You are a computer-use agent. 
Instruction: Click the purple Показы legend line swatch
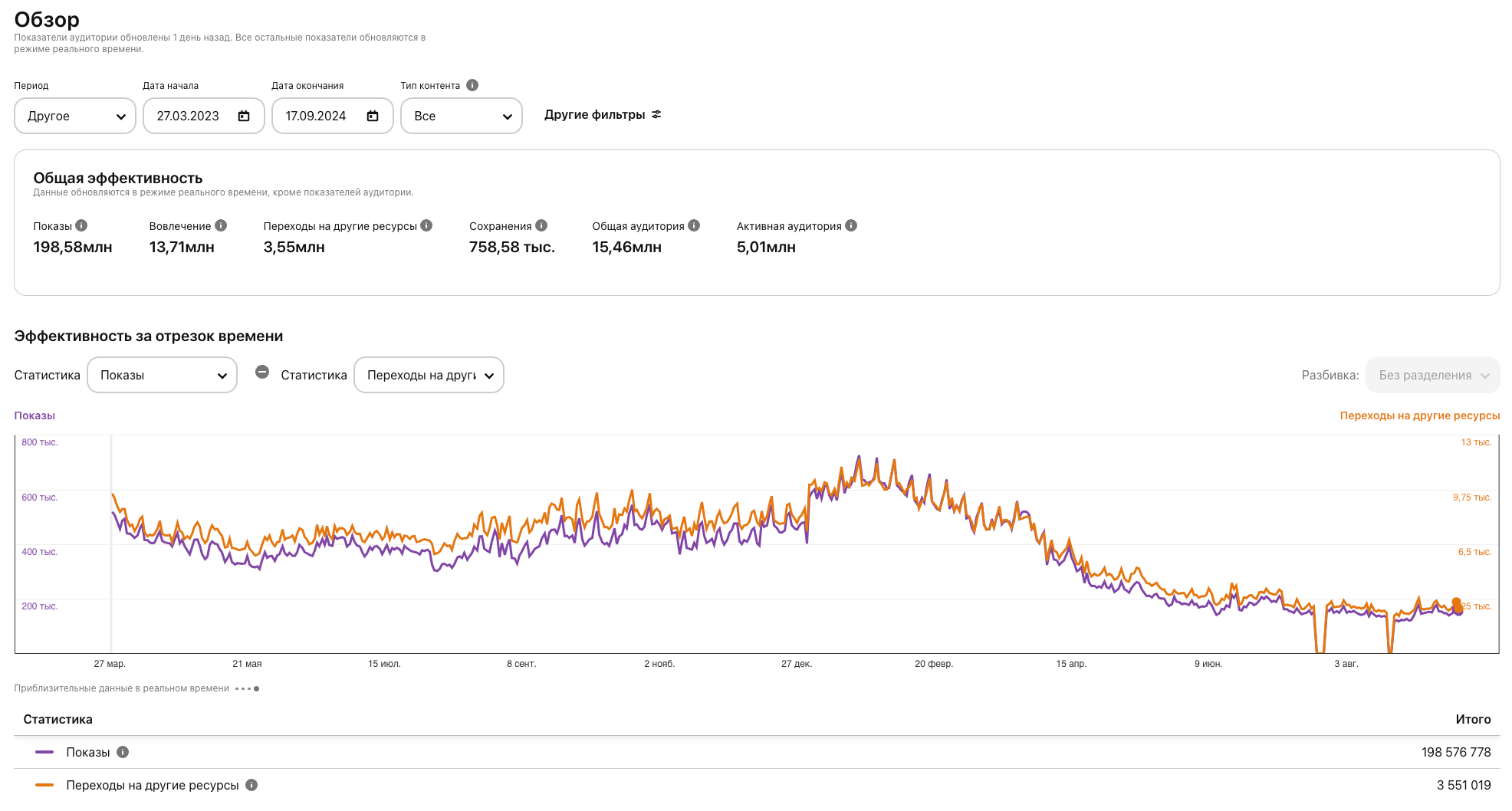point(44,752)
